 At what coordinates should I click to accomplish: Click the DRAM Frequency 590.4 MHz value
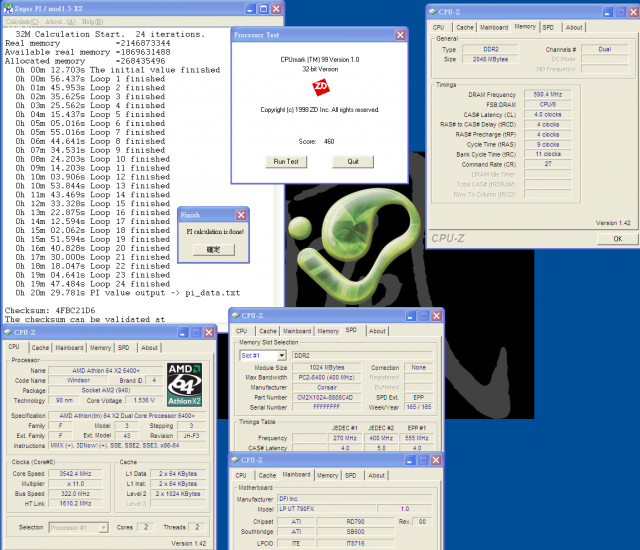tap(547, 94)
